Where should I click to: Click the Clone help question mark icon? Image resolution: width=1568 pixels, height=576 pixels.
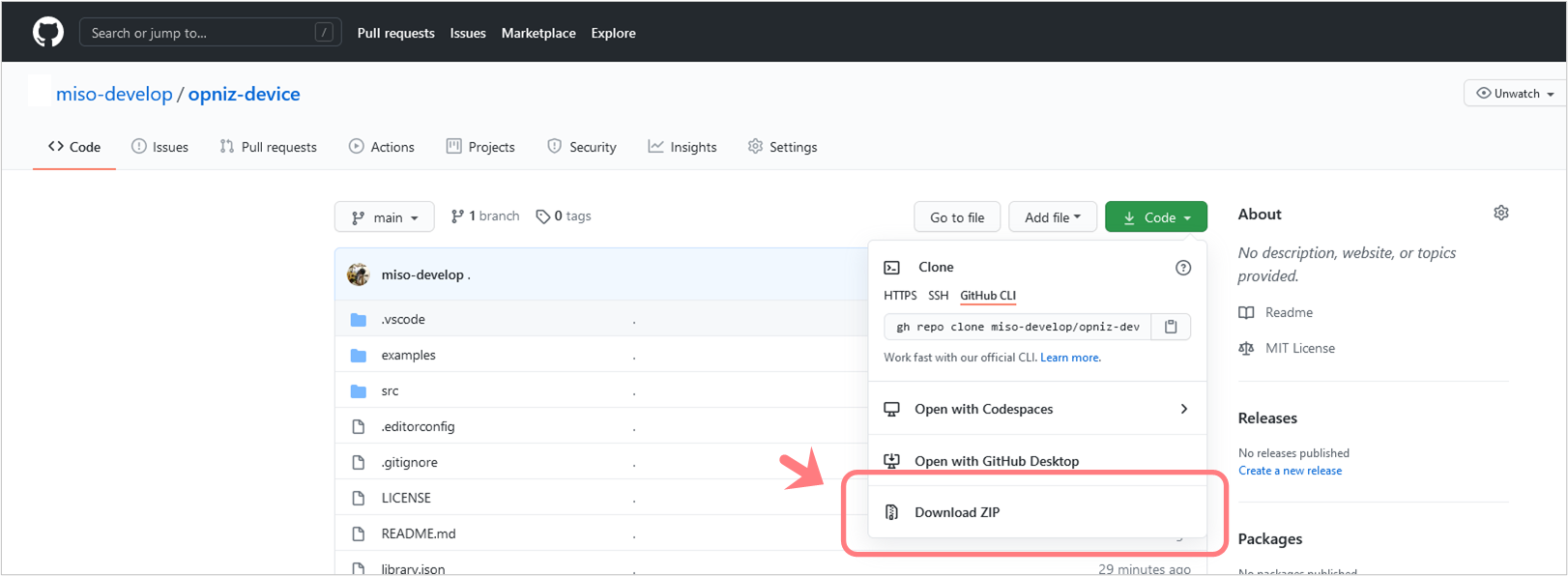coord(1183,268)
